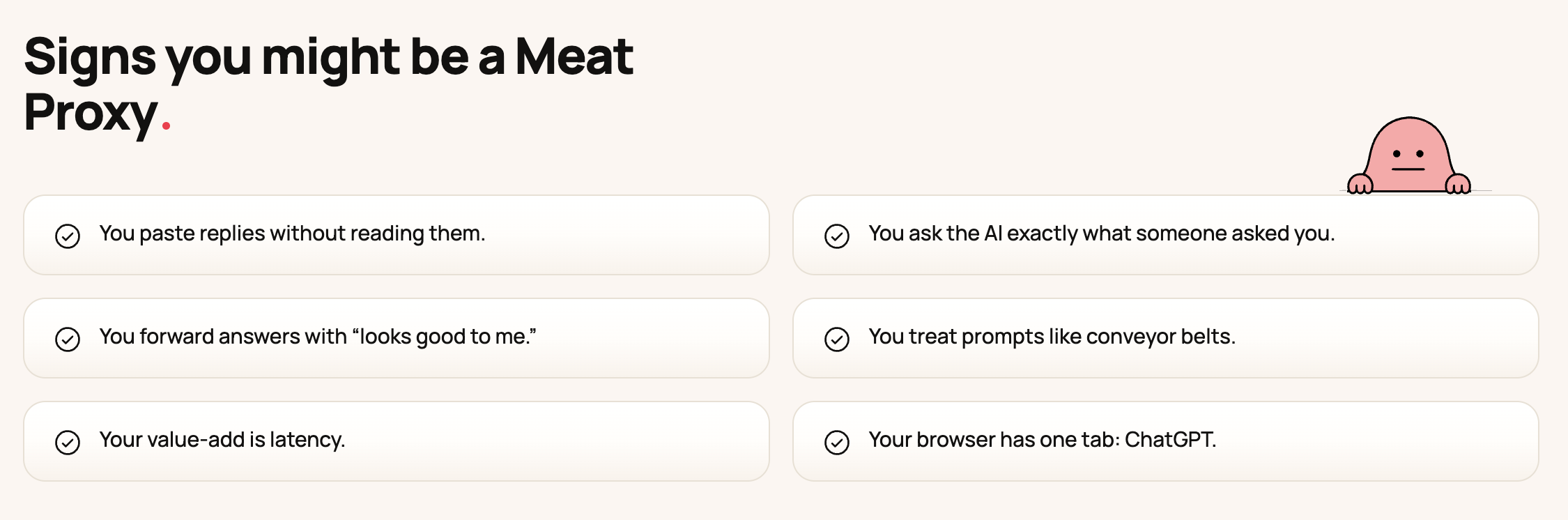This screenshot has width=1568, height=520.
Task: Select the "You forward answers" card
Action: click(x=397, y=338)
